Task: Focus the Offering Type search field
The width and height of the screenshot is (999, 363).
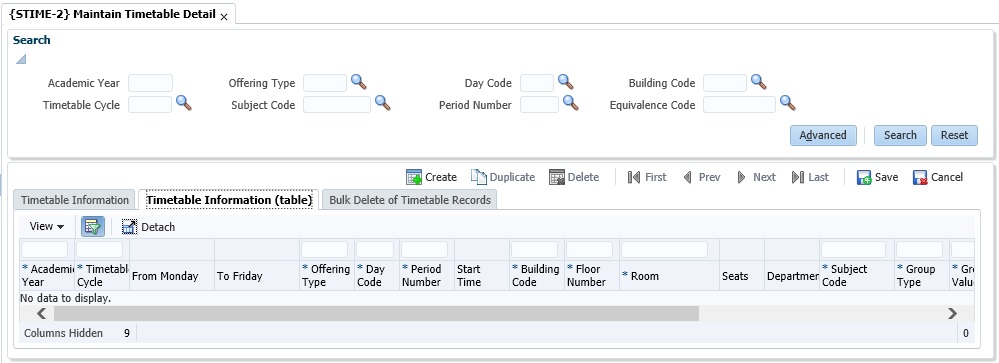Action: point(325,83)
